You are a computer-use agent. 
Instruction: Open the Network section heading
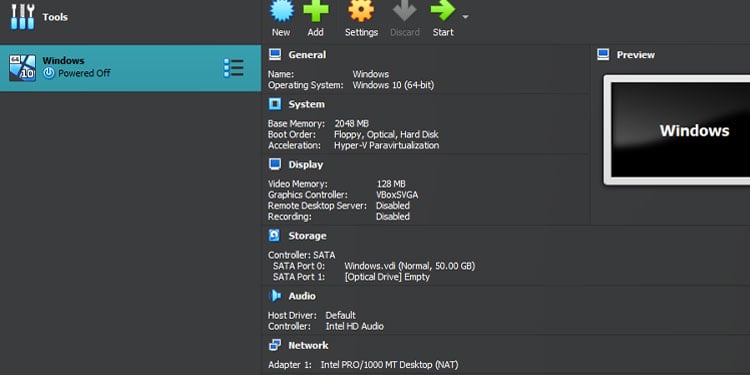308,345
